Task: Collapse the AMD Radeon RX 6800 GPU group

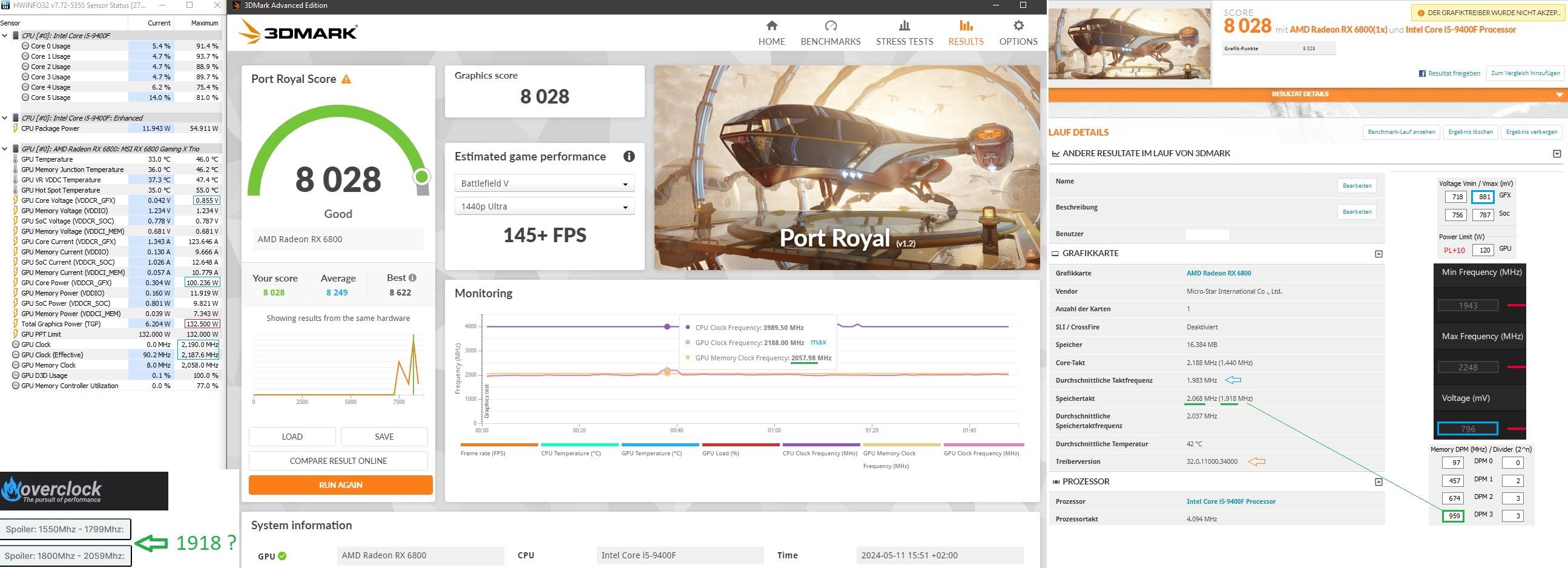Action: coord(5,148)
